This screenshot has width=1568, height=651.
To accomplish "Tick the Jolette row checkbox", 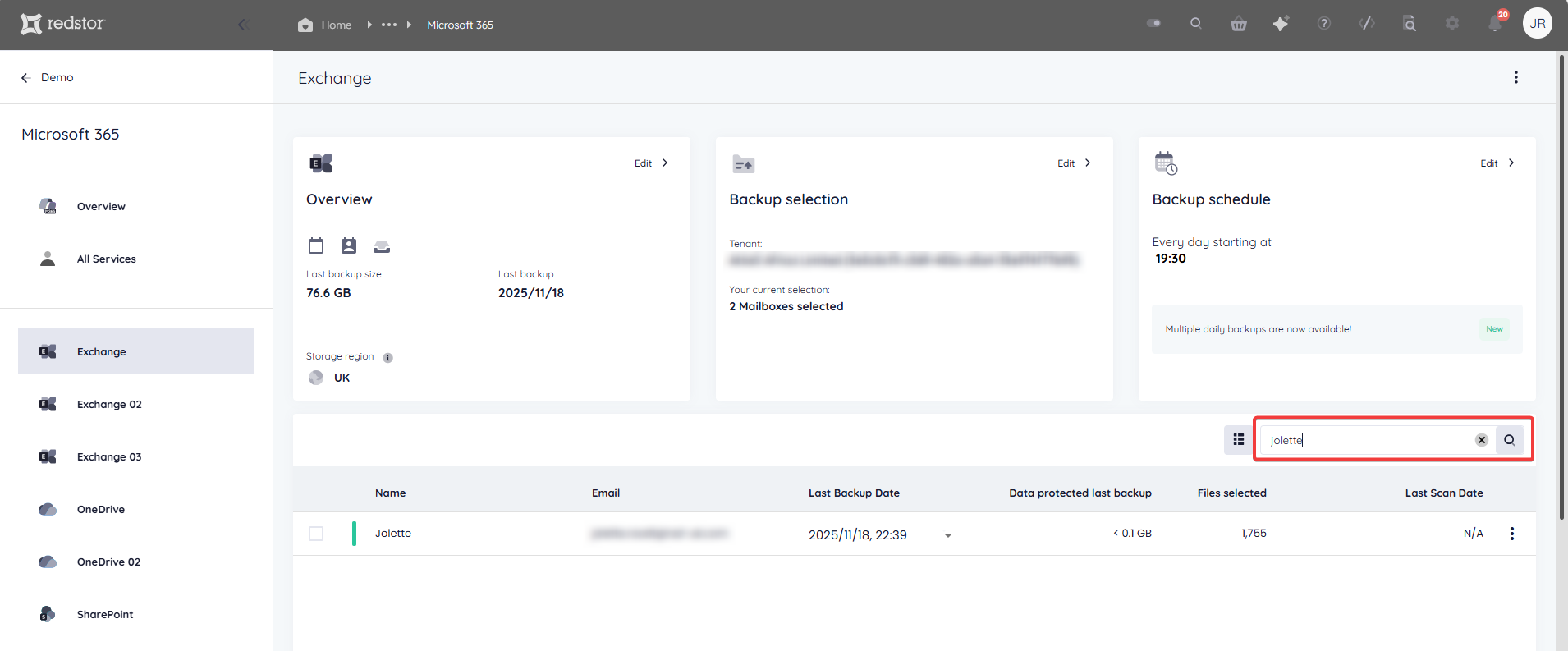I will (316, 534).
